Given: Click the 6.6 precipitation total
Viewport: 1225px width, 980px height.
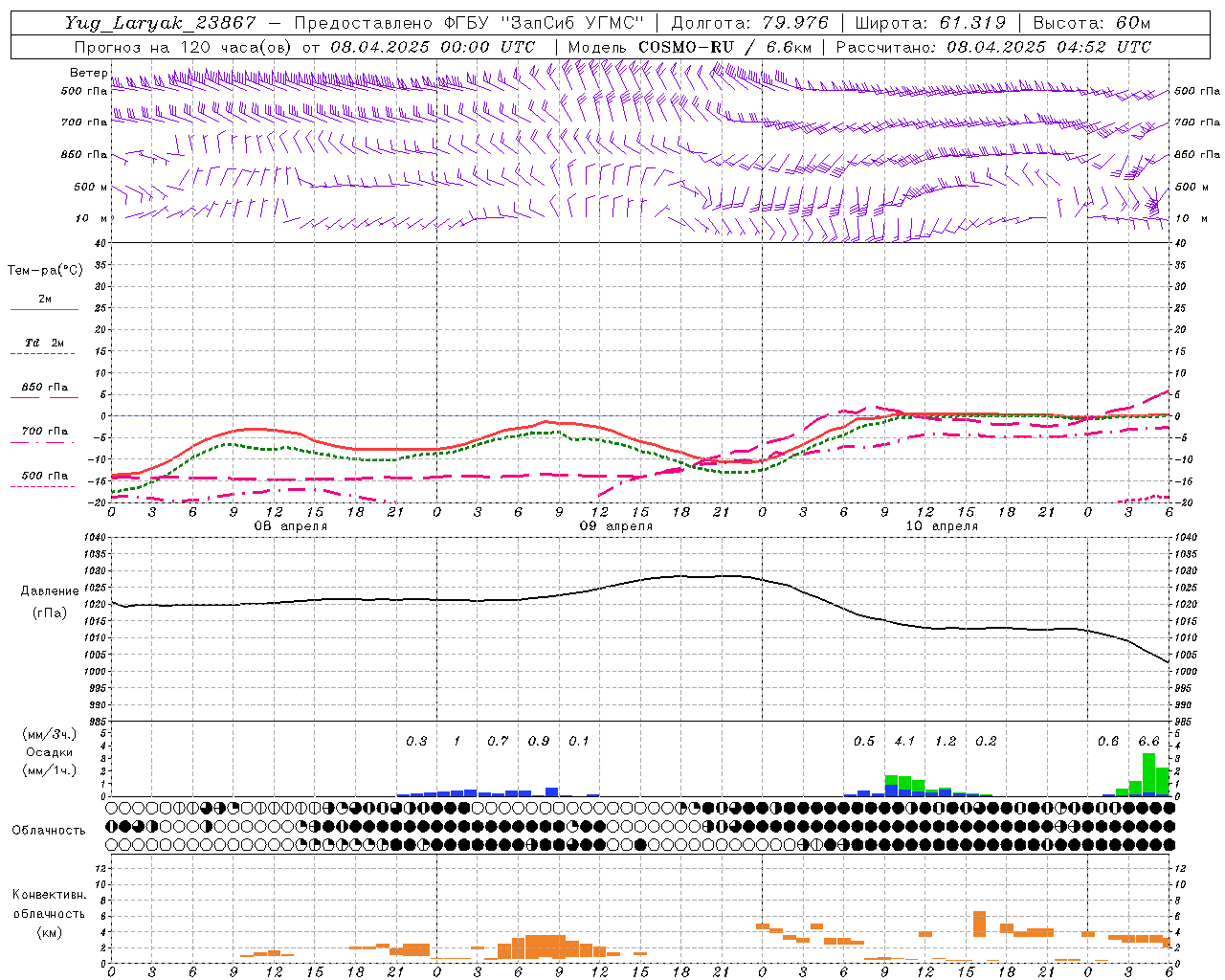Looking at the screenshot, I should [x=1148, y=742].
